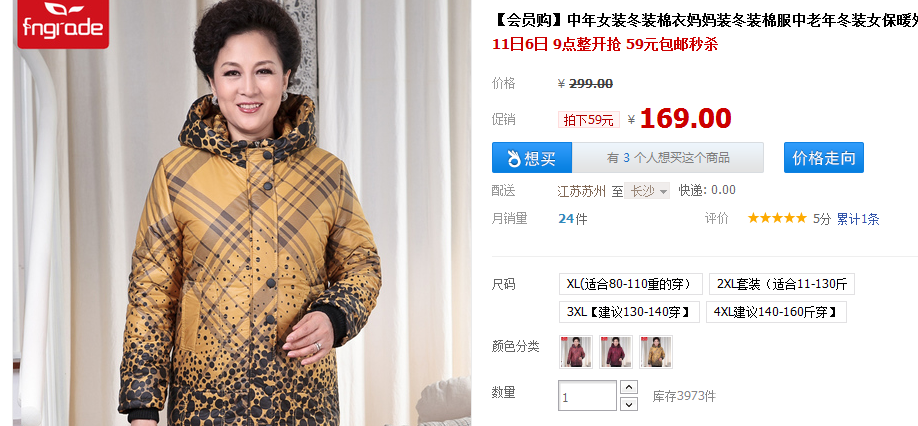
Task: Select size 3XL【建议130-140穿】
Action: coord(629,312)
